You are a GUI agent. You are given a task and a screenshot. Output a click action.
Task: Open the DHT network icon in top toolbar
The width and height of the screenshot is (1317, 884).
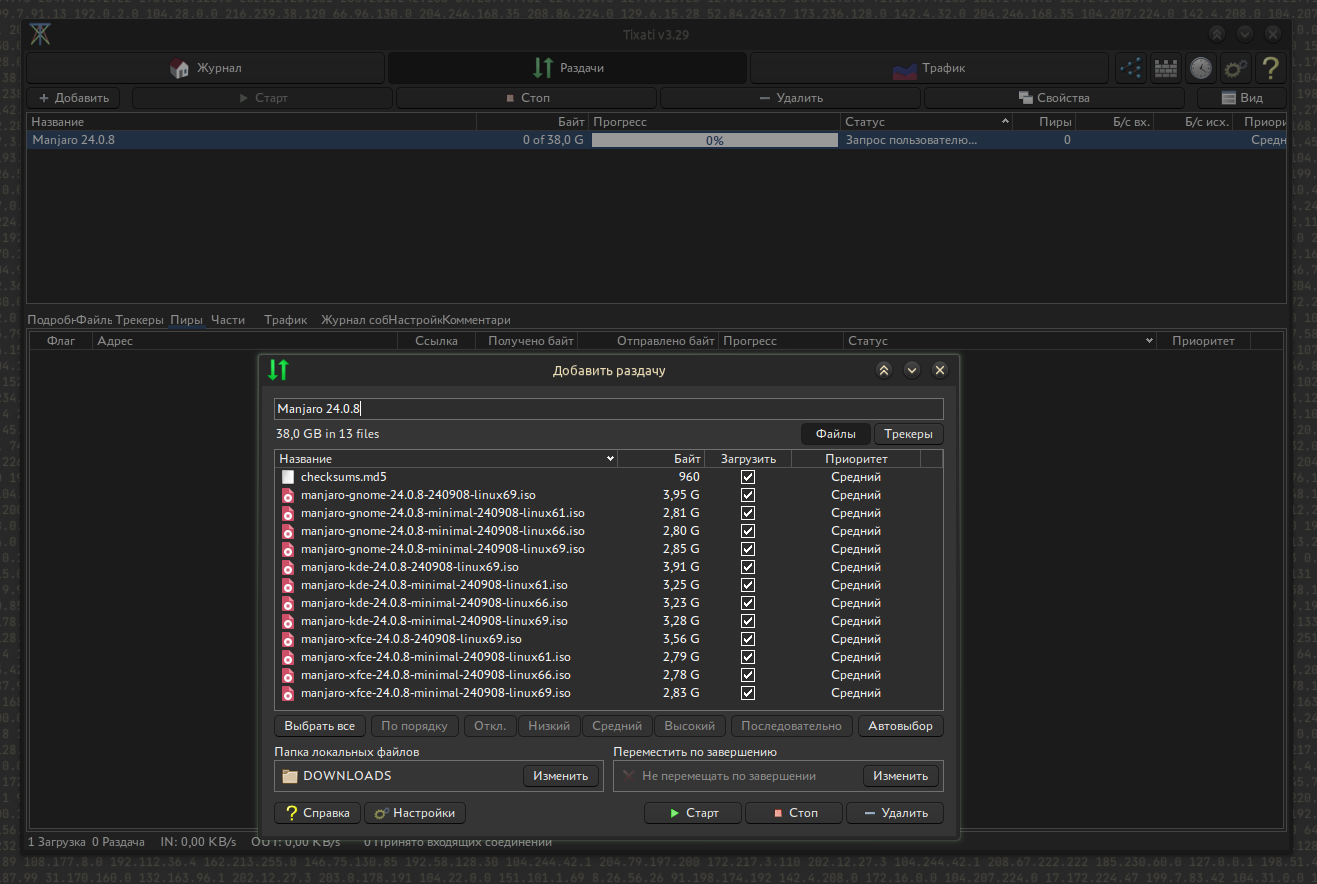(1131, 68)
